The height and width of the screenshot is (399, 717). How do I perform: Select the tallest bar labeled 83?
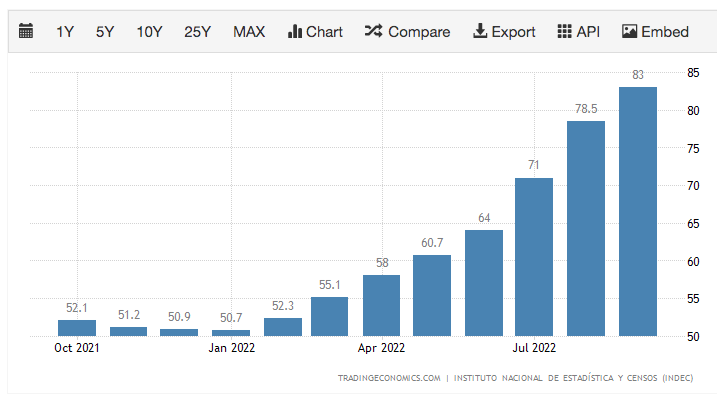tap(638, 212)
